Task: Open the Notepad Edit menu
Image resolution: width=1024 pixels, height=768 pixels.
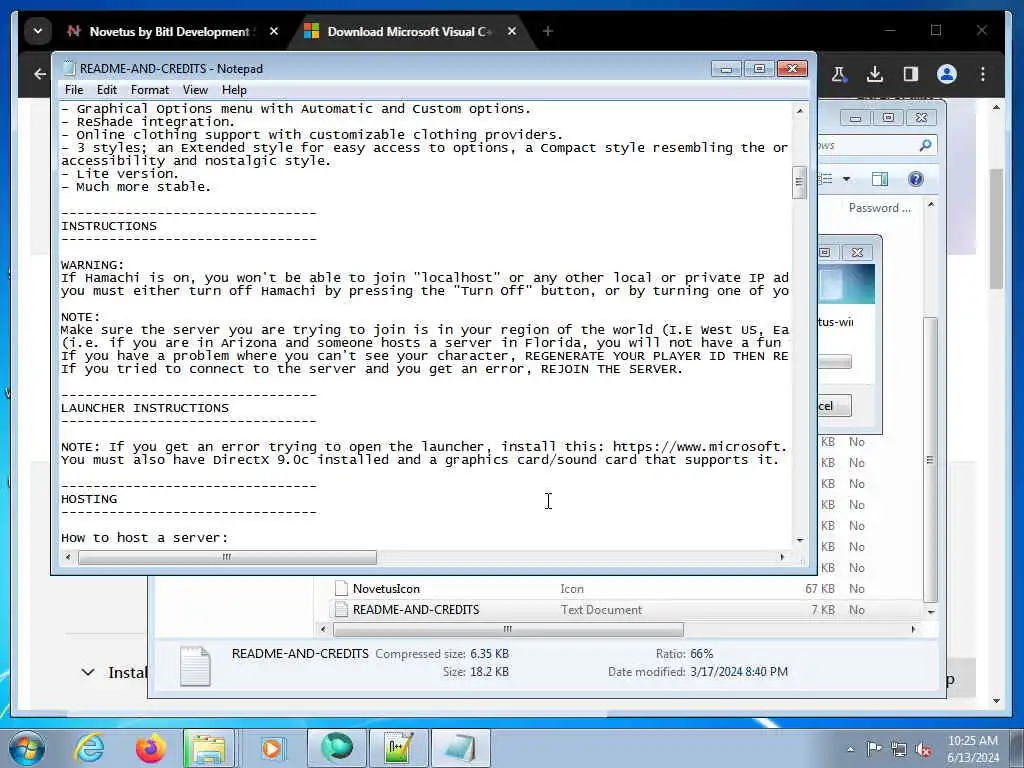Action: 106,90
